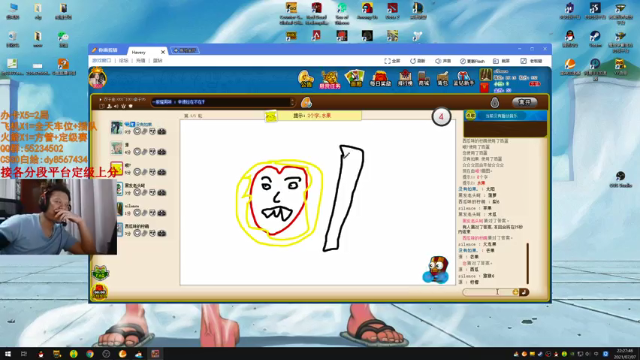Click the bell icon left of leave button
This screenshot has height=360, width=640.
(x=495, y=102)
